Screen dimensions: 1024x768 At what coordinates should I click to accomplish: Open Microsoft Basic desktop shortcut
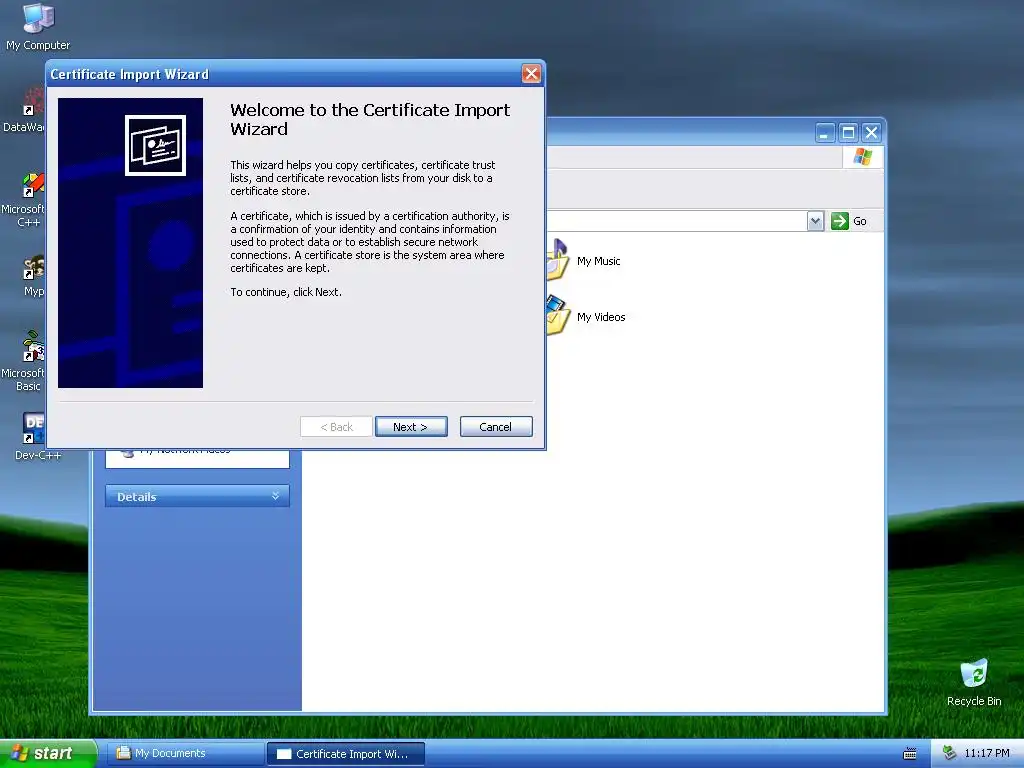point(24,361)
